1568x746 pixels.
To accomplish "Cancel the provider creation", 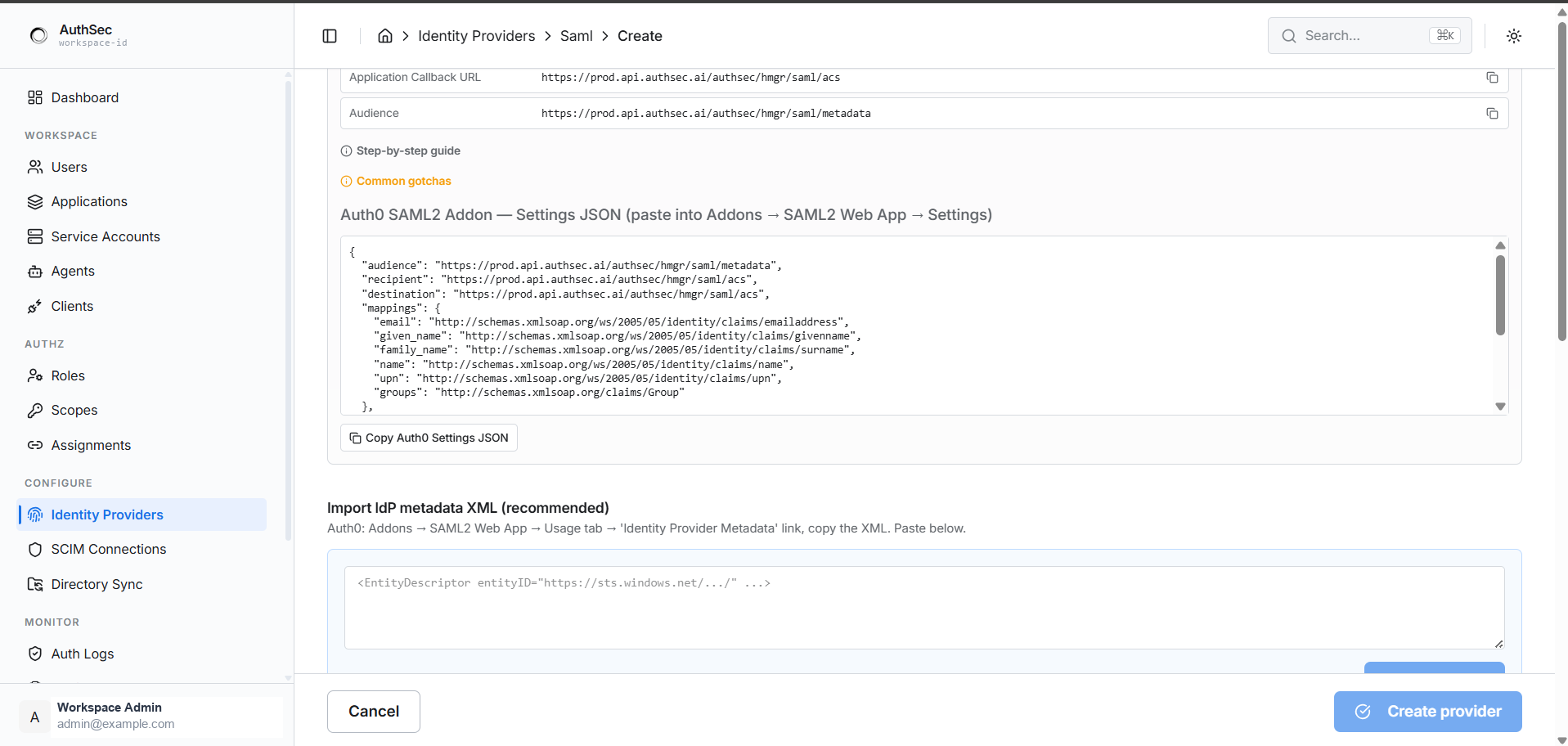I will point(374,712).
